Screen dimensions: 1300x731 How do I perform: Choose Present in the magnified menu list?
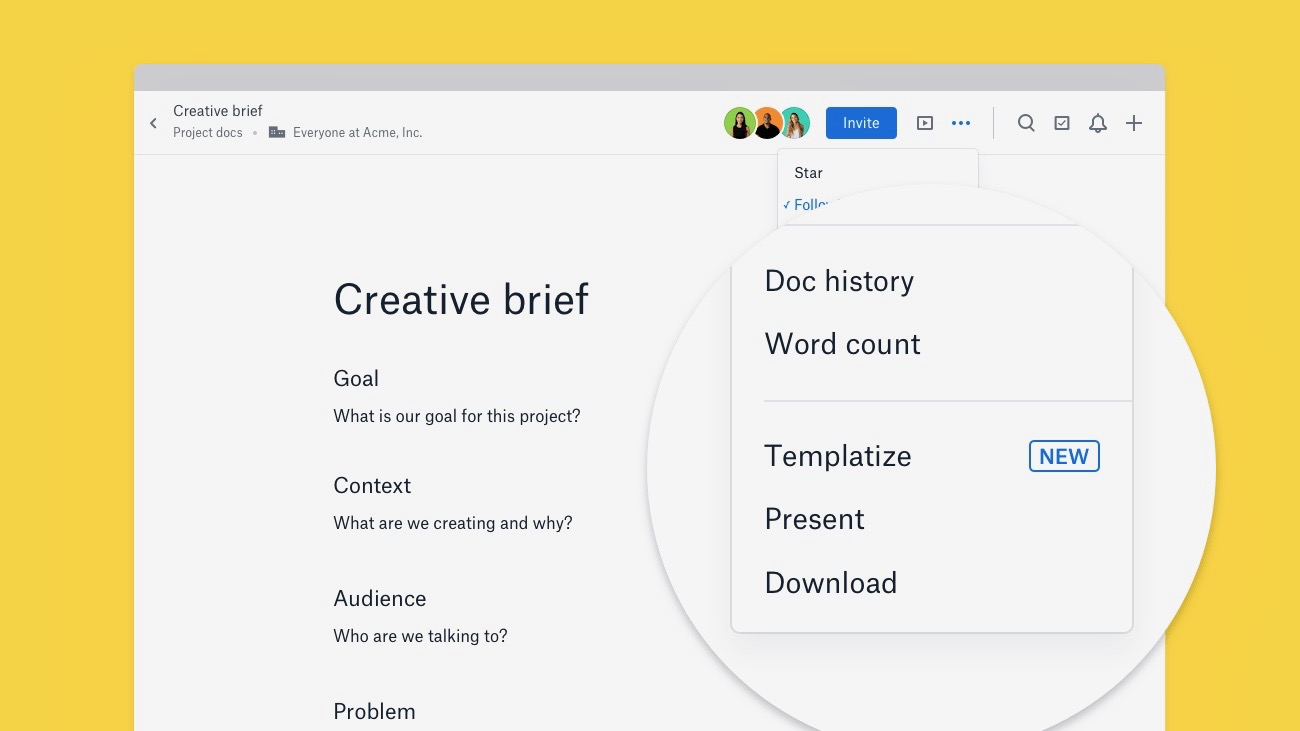click(814, 520)
